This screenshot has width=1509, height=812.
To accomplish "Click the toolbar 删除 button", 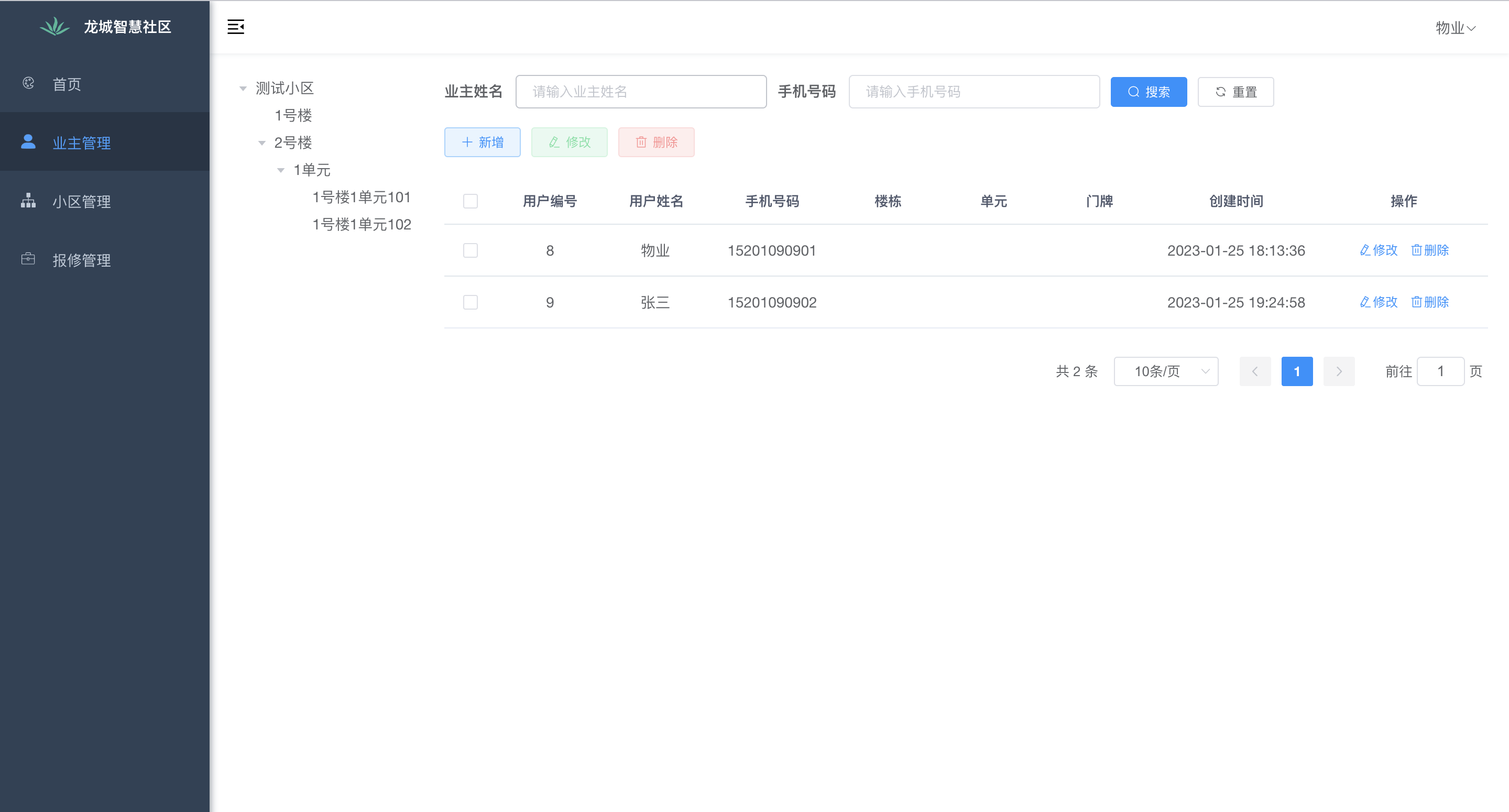I will pos(656,142).
